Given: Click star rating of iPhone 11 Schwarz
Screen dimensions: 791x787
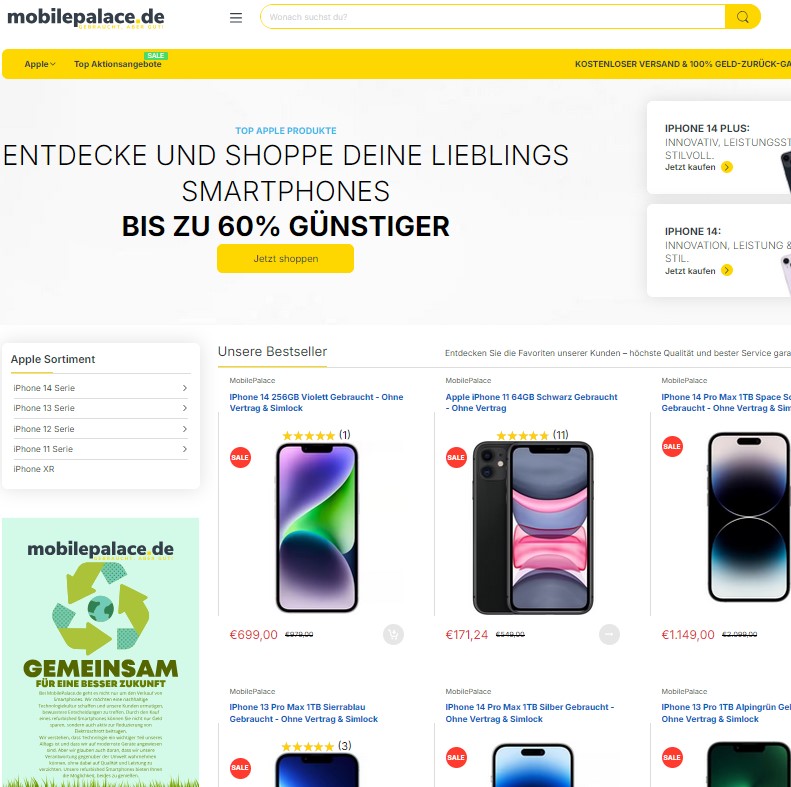Looking at the screenshot, I should [522, 435].
